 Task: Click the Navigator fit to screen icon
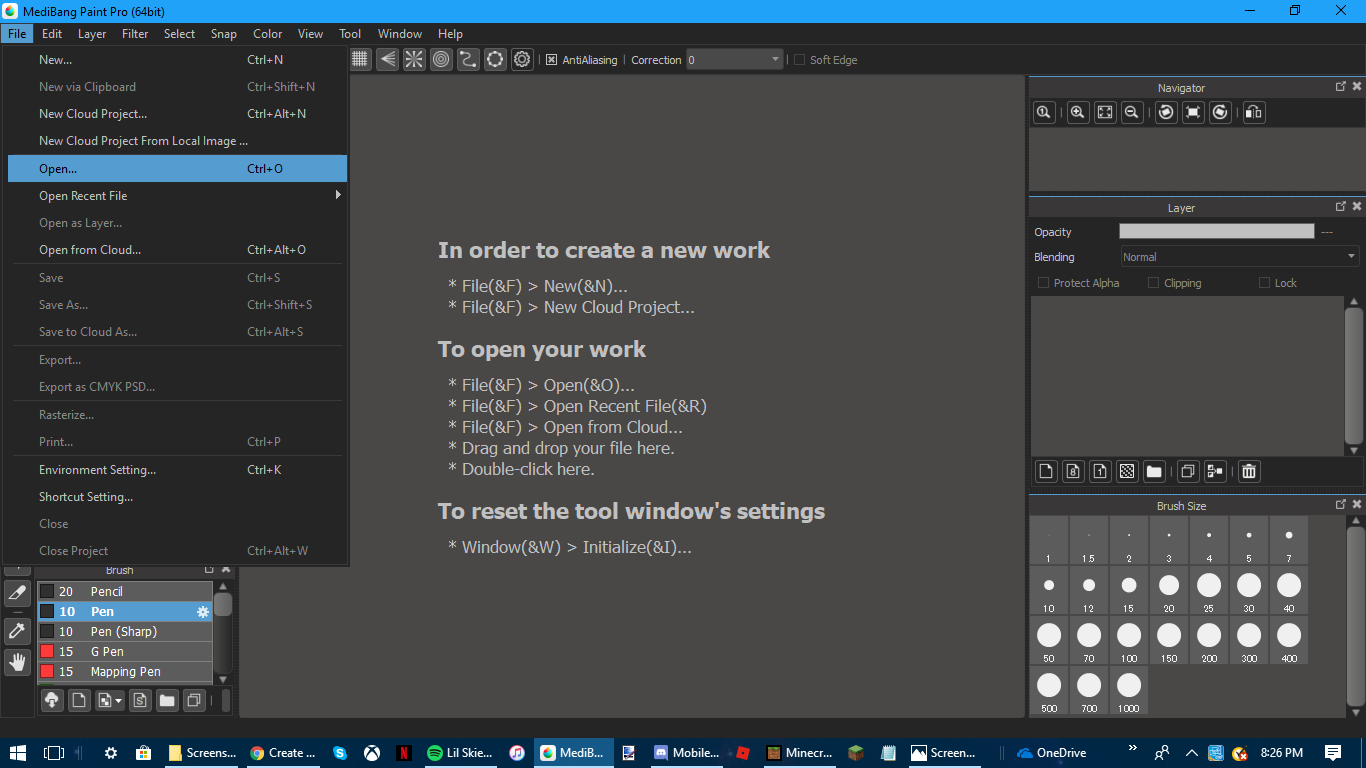1105,113
